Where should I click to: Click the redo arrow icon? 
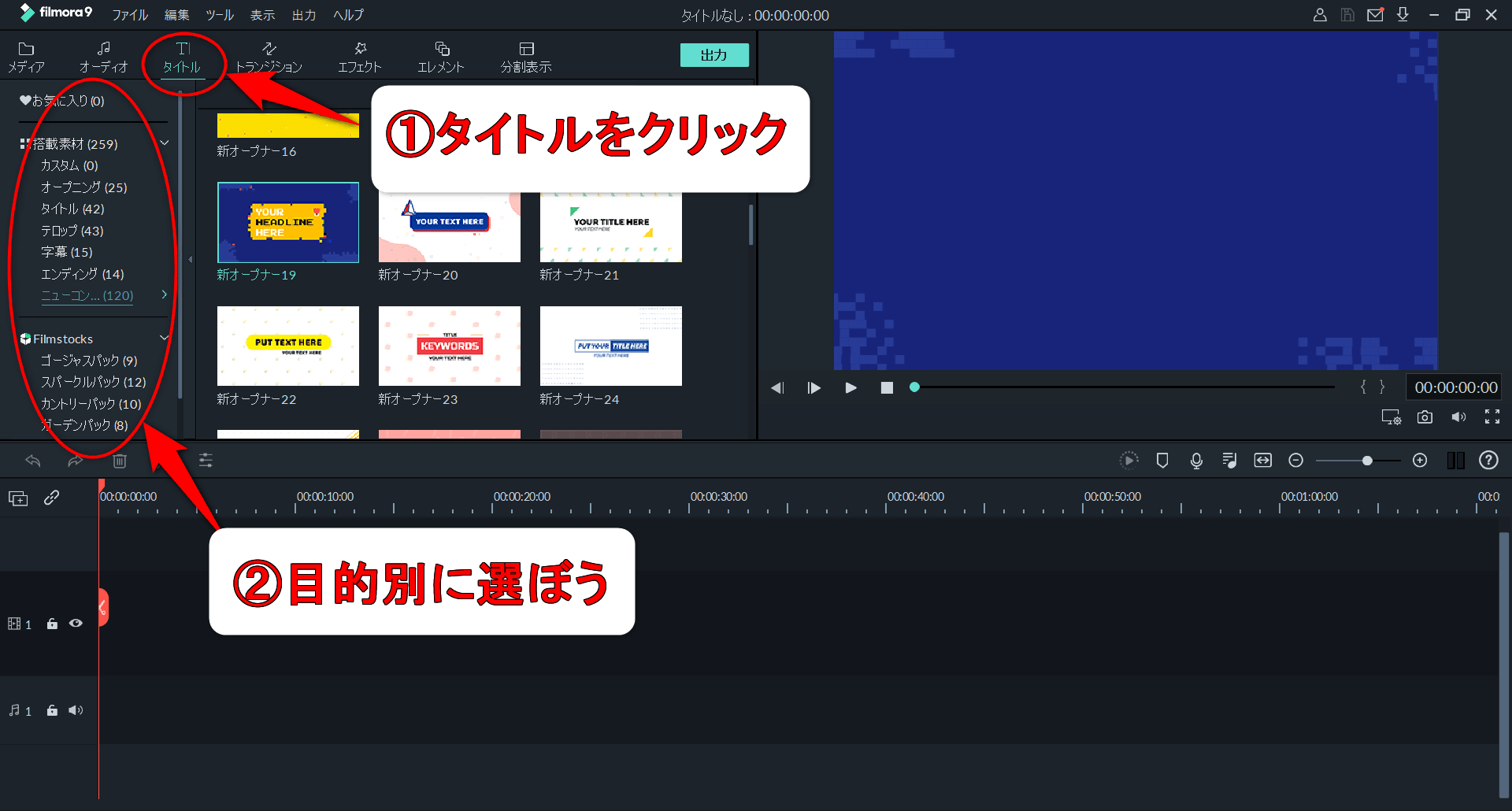pos(75,461)
